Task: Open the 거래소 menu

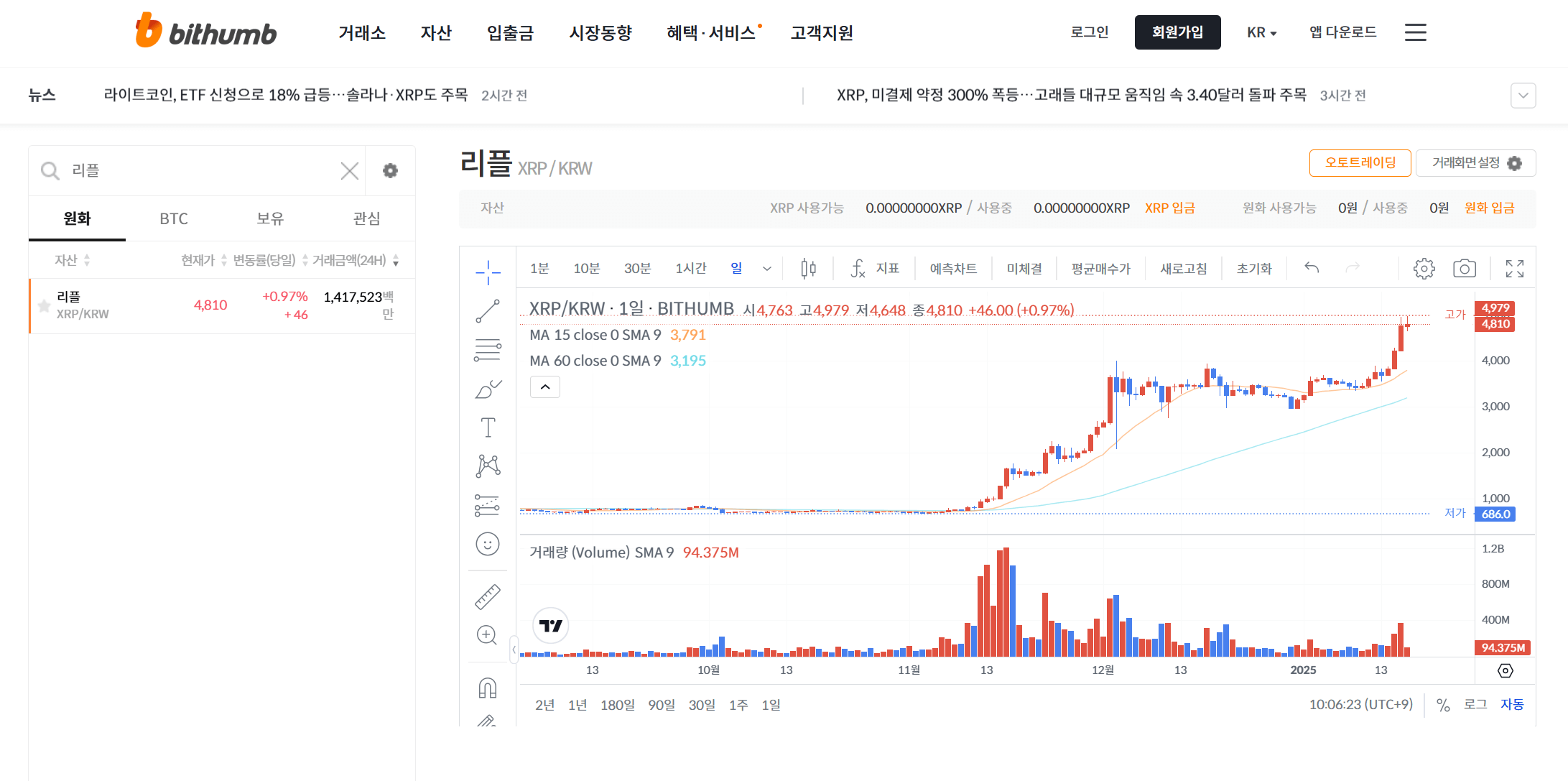Action: coord(362,32)
